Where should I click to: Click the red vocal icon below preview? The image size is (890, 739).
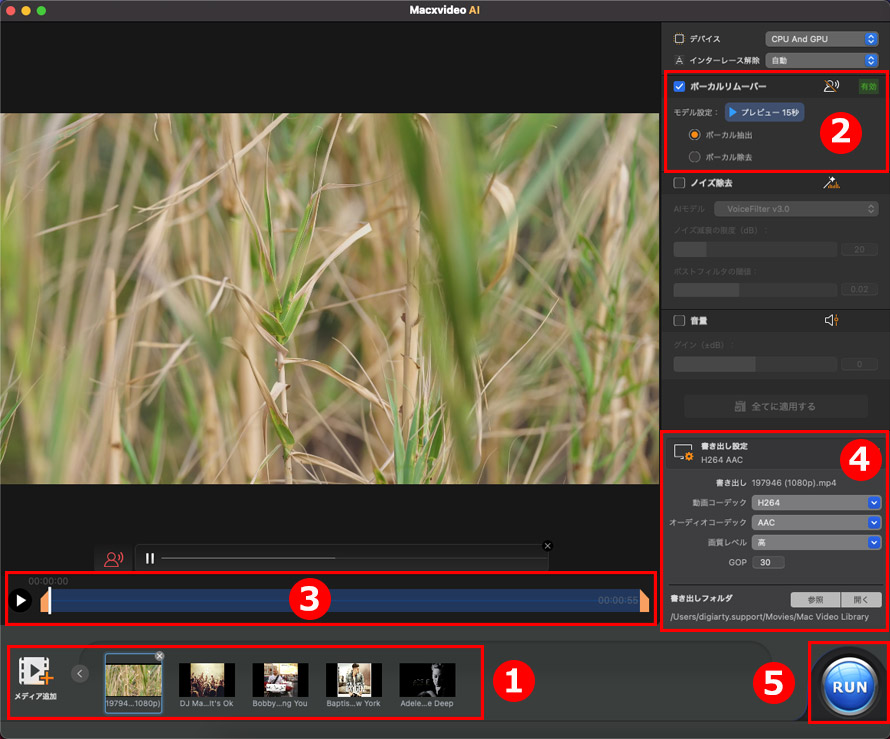point(114,559)
